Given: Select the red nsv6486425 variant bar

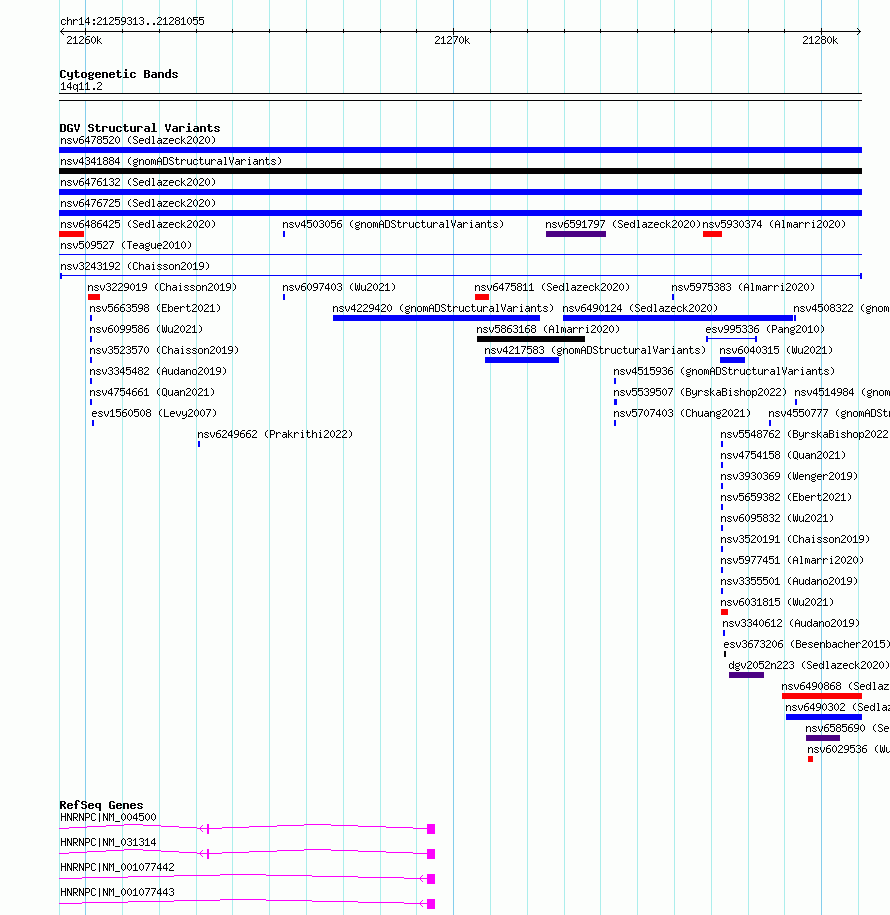Looking at the screenshot, I should pyautogui.click(x=71, y=234).
